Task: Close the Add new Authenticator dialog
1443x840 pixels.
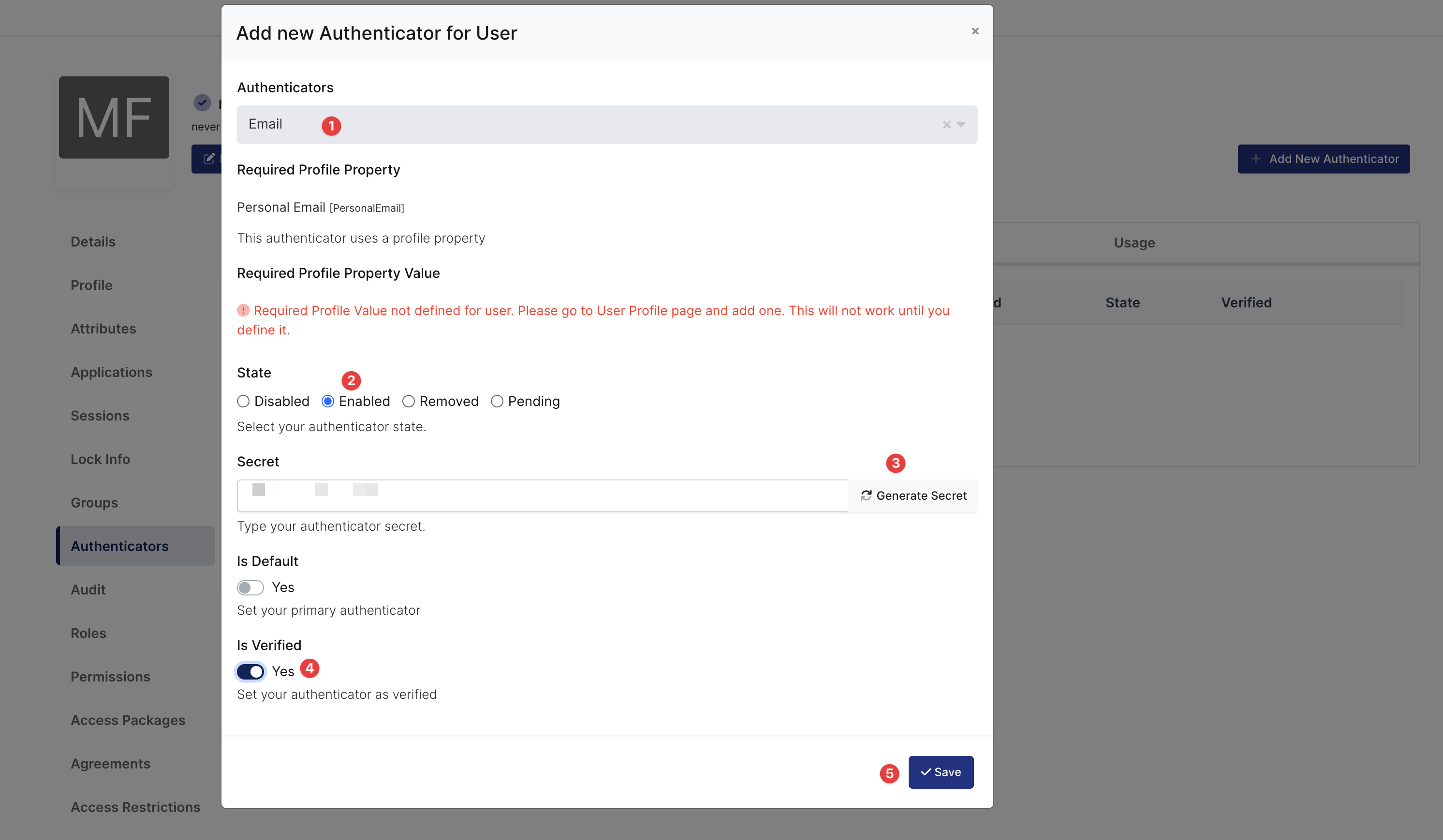Action: [974, 31]
